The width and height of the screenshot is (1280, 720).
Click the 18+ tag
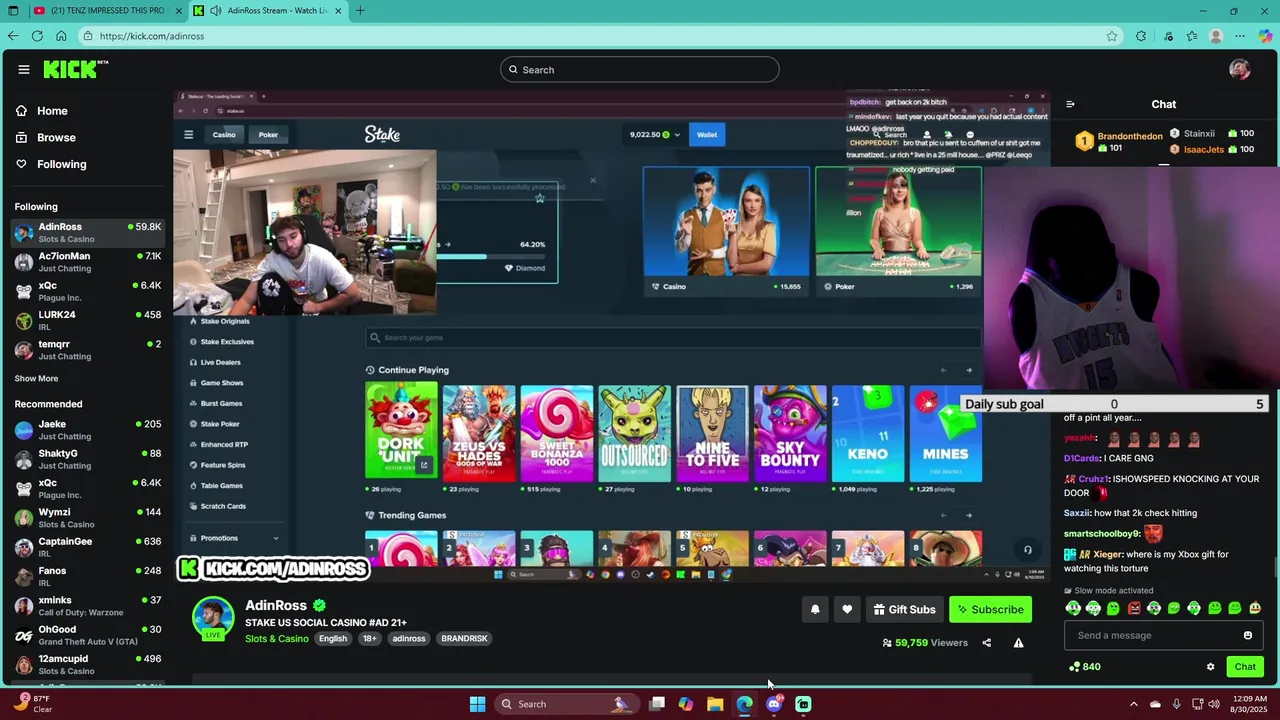pyautogui.click(x=369, y=639)
